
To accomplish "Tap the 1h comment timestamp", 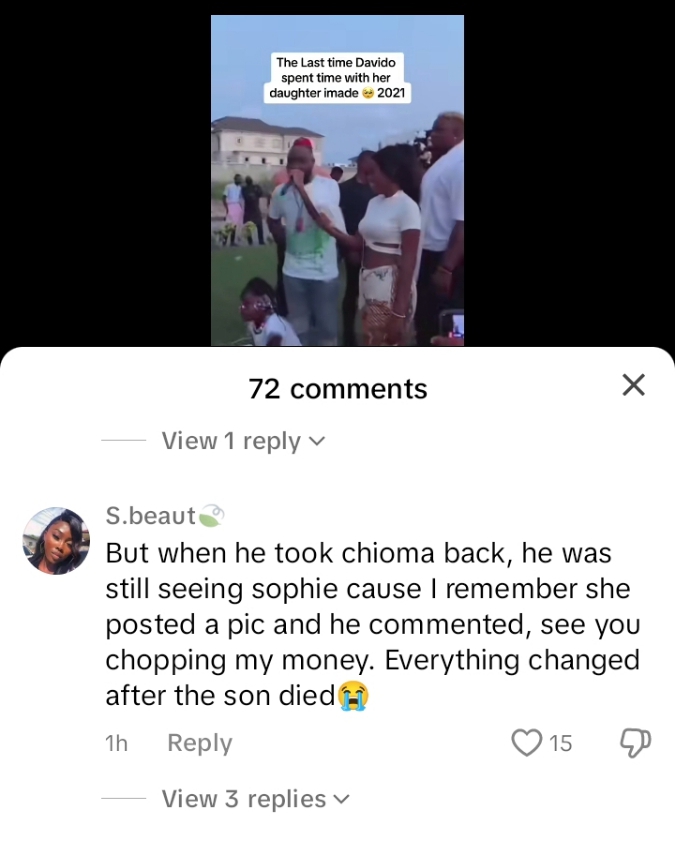I will tap(116, 744).
